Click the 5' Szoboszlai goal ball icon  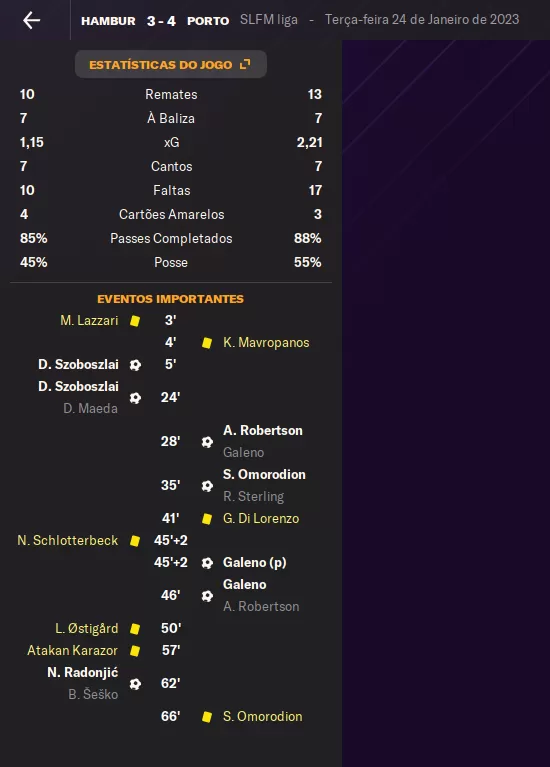coord(136,365)
